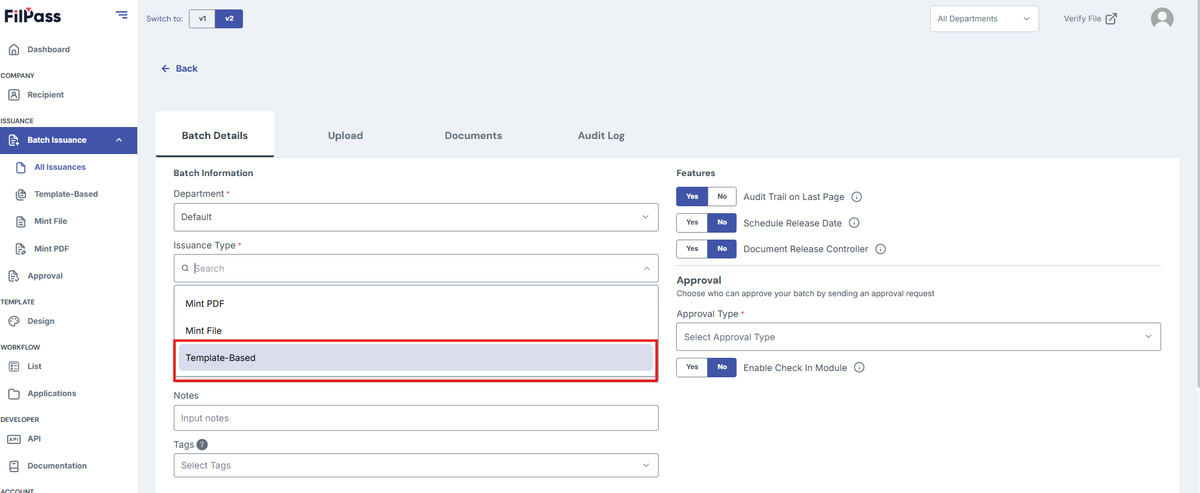Set Enable Check In Module to Yes
This screenshot has width=1200, height=493.
[x=692, y=367]
